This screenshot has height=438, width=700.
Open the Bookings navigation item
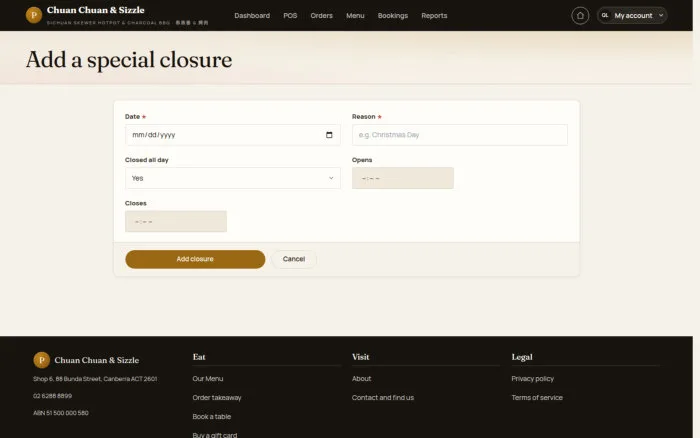tap(393, 16)
